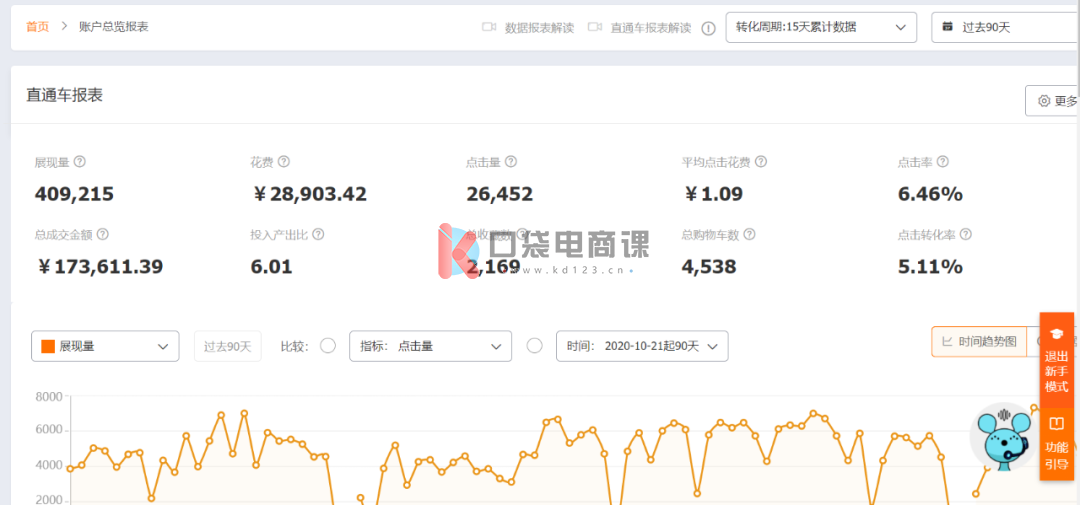Click the 平均点击花费 value ￥1.09
The width and height of the screenshot is (1080, 505).
[713, 194]
